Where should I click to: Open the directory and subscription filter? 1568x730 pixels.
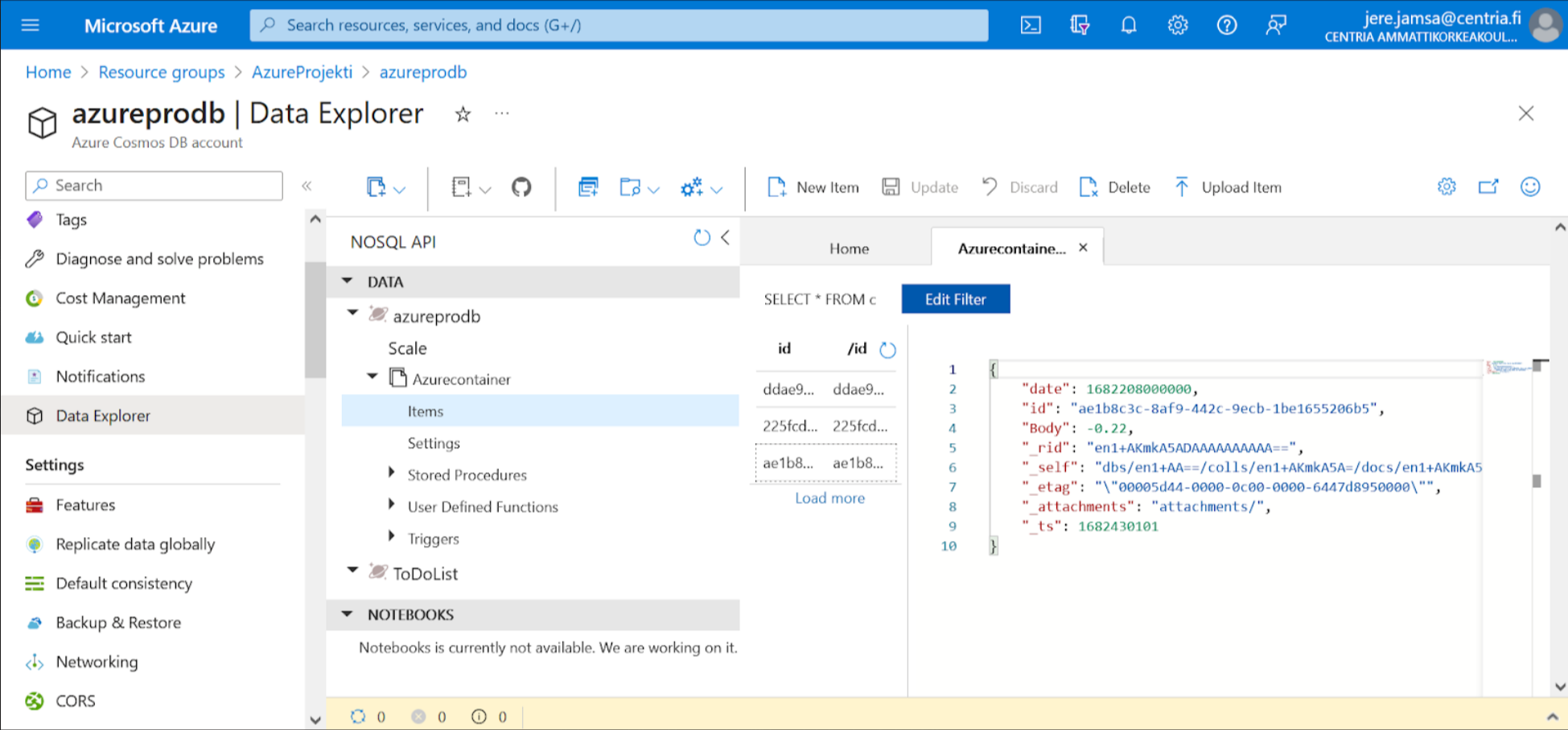[x=1080, y=25]
